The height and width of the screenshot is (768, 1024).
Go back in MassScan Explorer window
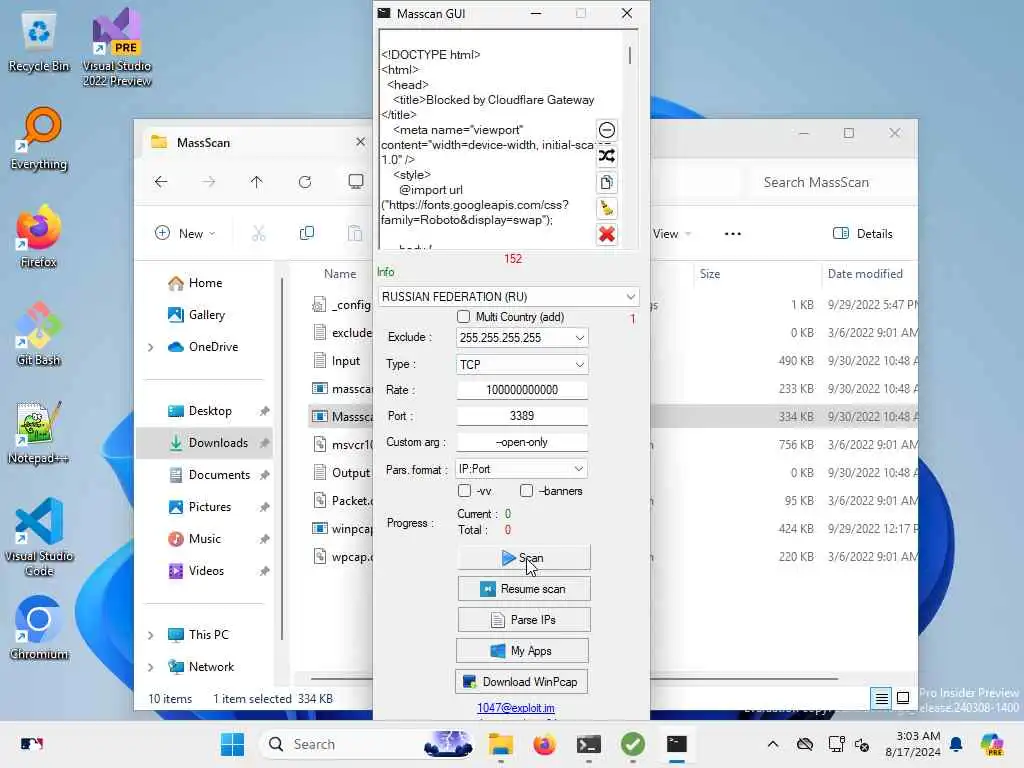pyautogui.click(x=161, y=182)
